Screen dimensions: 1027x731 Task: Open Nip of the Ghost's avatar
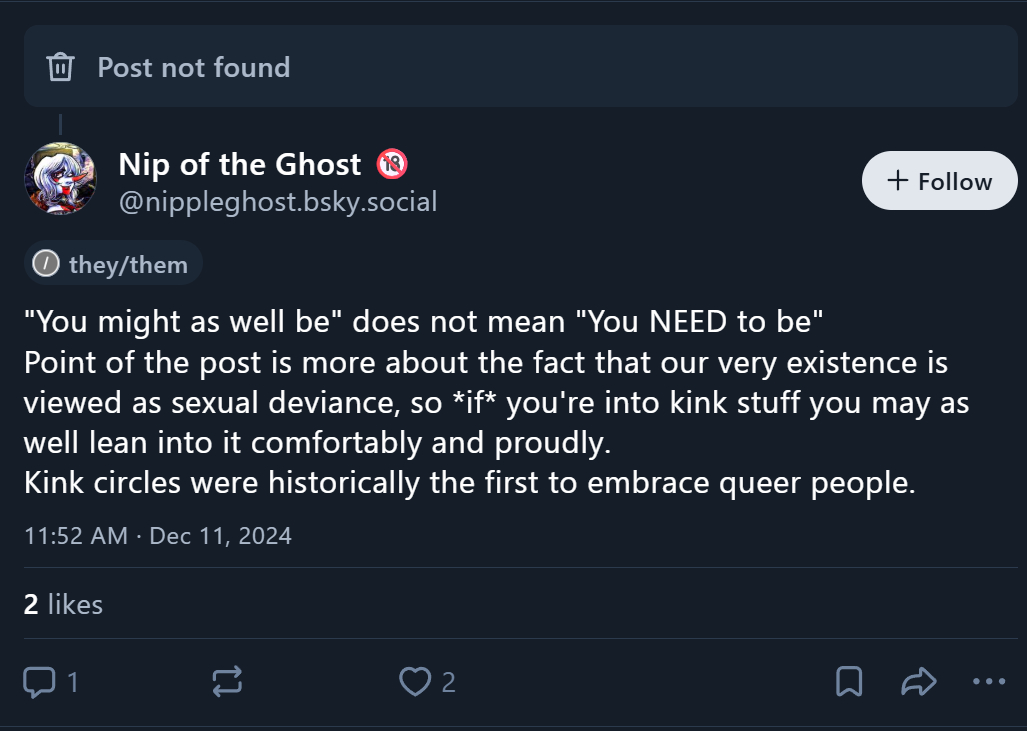pyautogui.click(x=60, y=178)
